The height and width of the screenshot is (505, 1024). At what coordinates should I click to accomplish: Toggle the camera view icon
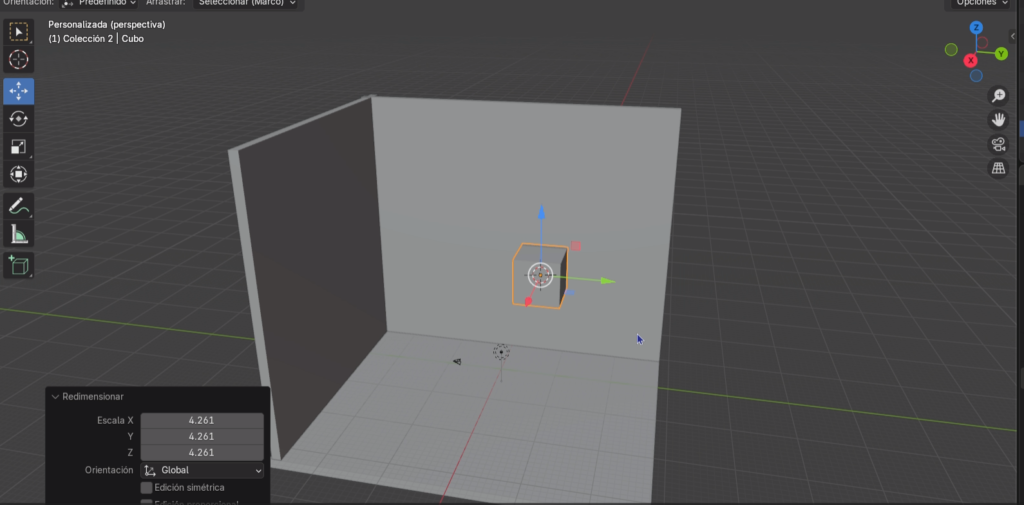pyautogui.click(x=998, y=144)
